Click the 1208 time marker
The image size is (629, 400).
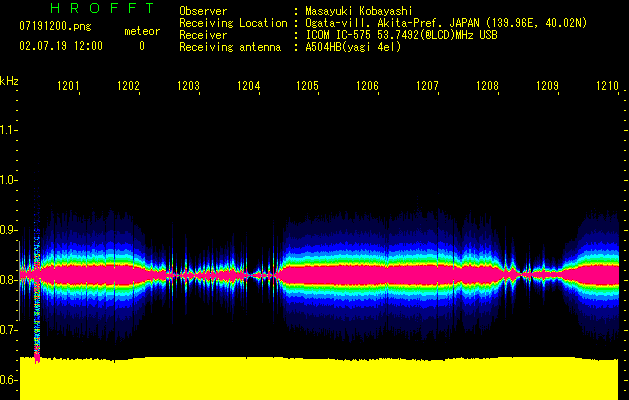tap(487, 86)
